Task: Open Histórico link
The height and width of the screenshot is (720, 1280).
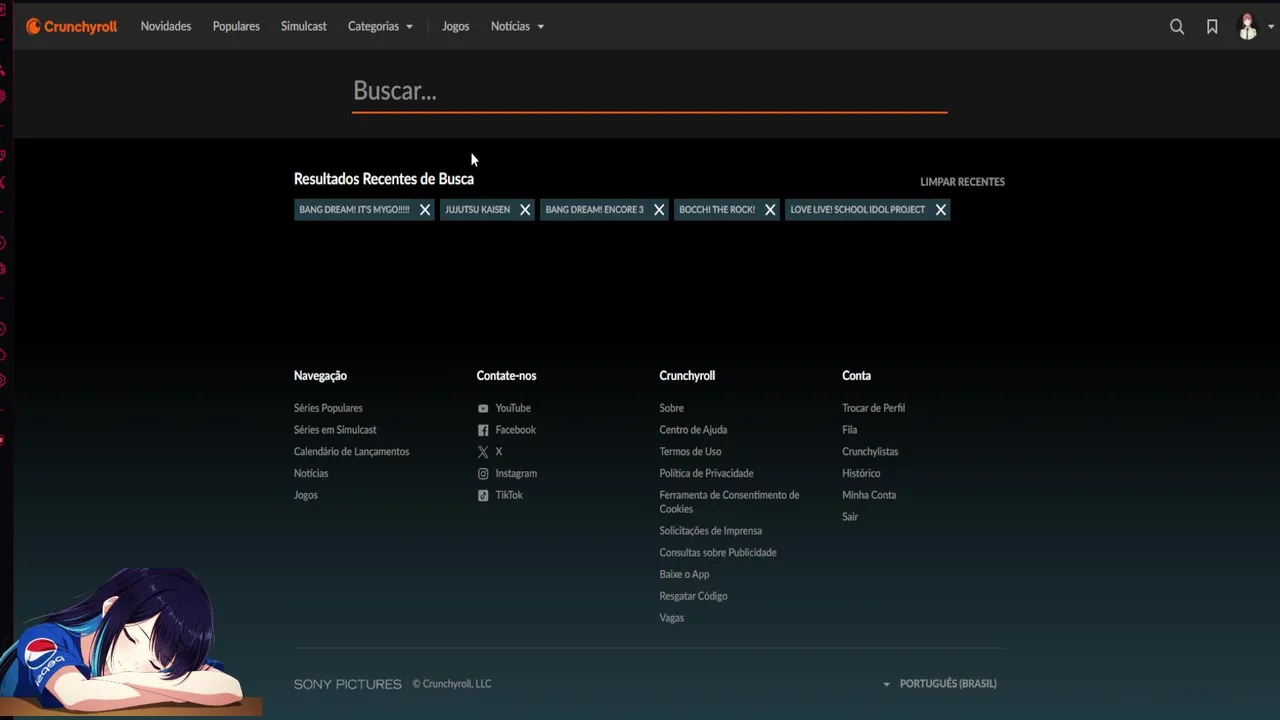Action: point(861,474)
